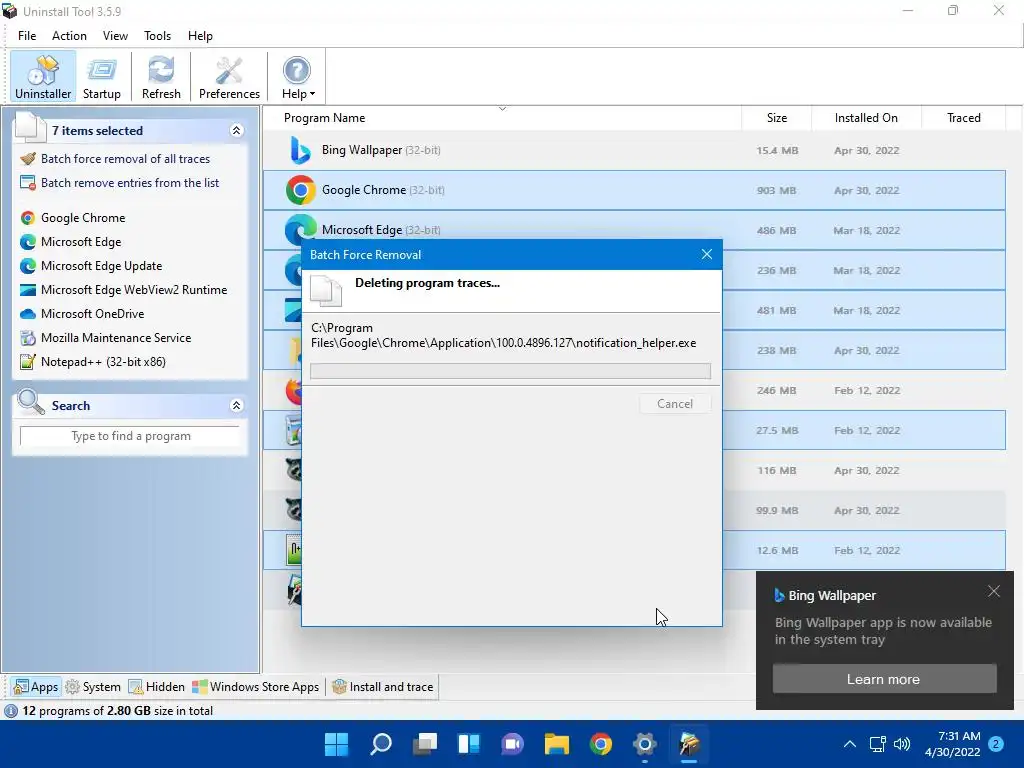Viewport: 1024px width, 768px height.
Task: Click the deletion progress bar
Action: (511, 371)
